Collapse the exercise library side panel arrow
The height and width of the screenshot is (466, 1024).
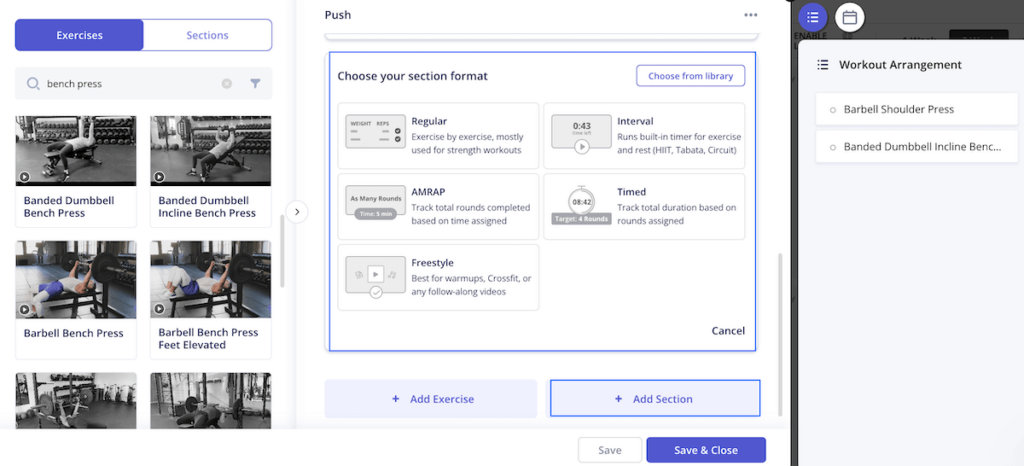298,212
